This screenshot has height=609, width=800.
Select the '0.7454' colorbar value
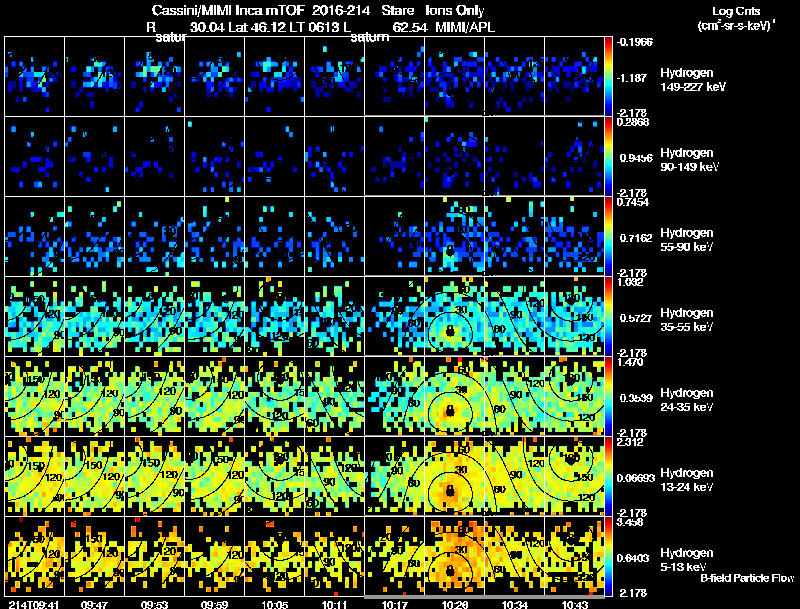tap(633, 202)
